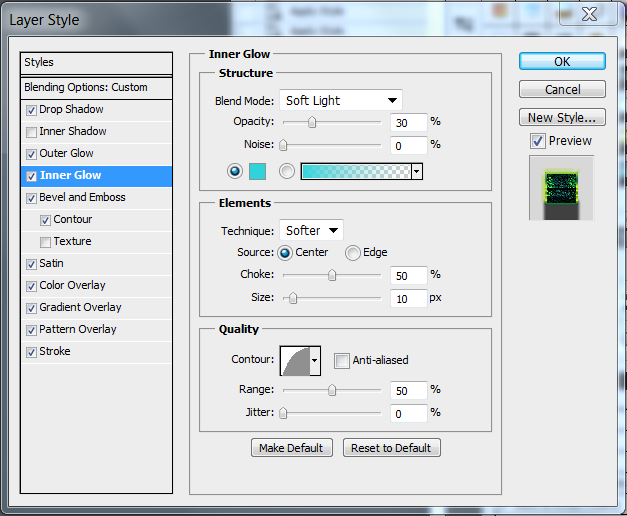Select the gradient radio button
This screenshot has height=516, width=627.
pos(287,171)
